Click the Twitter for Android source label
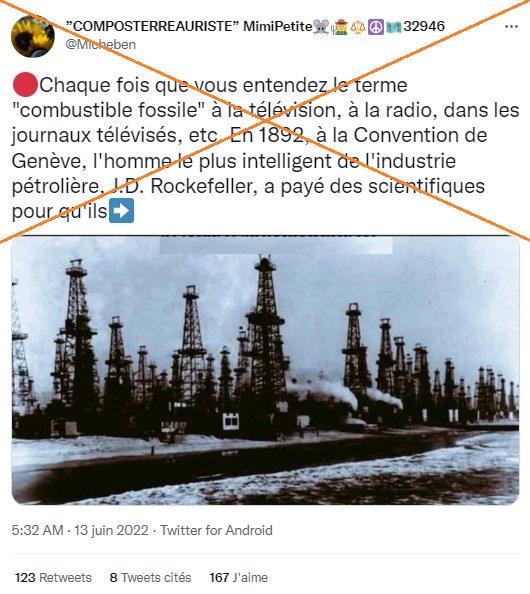 tap(216, 530)
